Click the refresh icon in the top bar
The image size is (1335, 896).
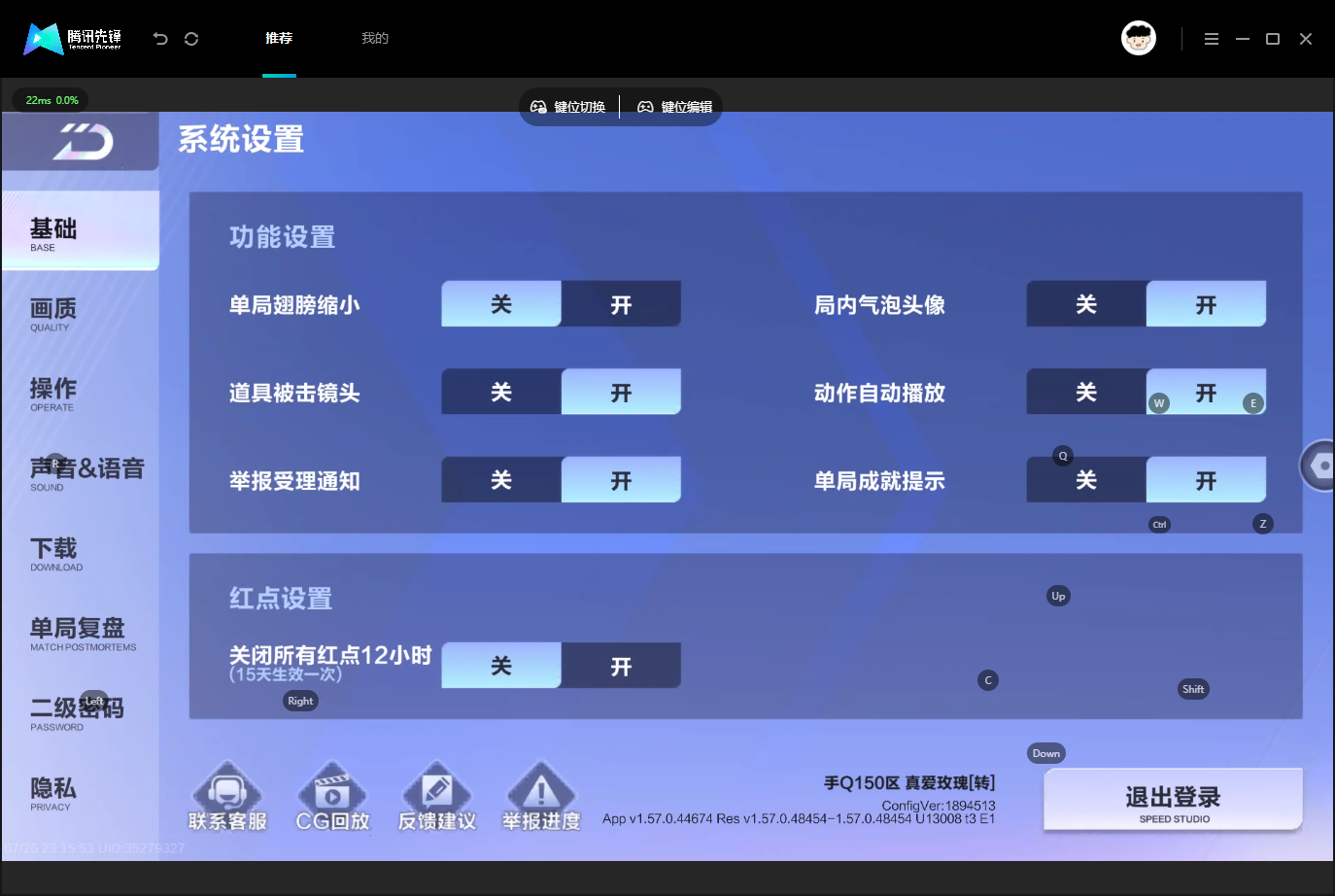pos(191,39)
